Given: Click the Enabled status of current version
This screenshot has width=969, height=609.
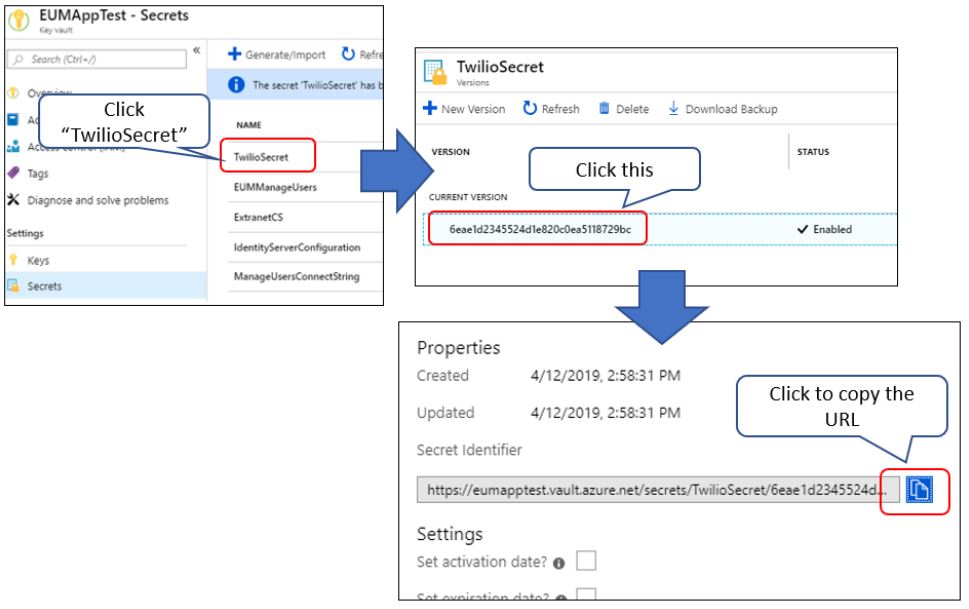Looking at the screenshot, I should click(x=824, y=229).
